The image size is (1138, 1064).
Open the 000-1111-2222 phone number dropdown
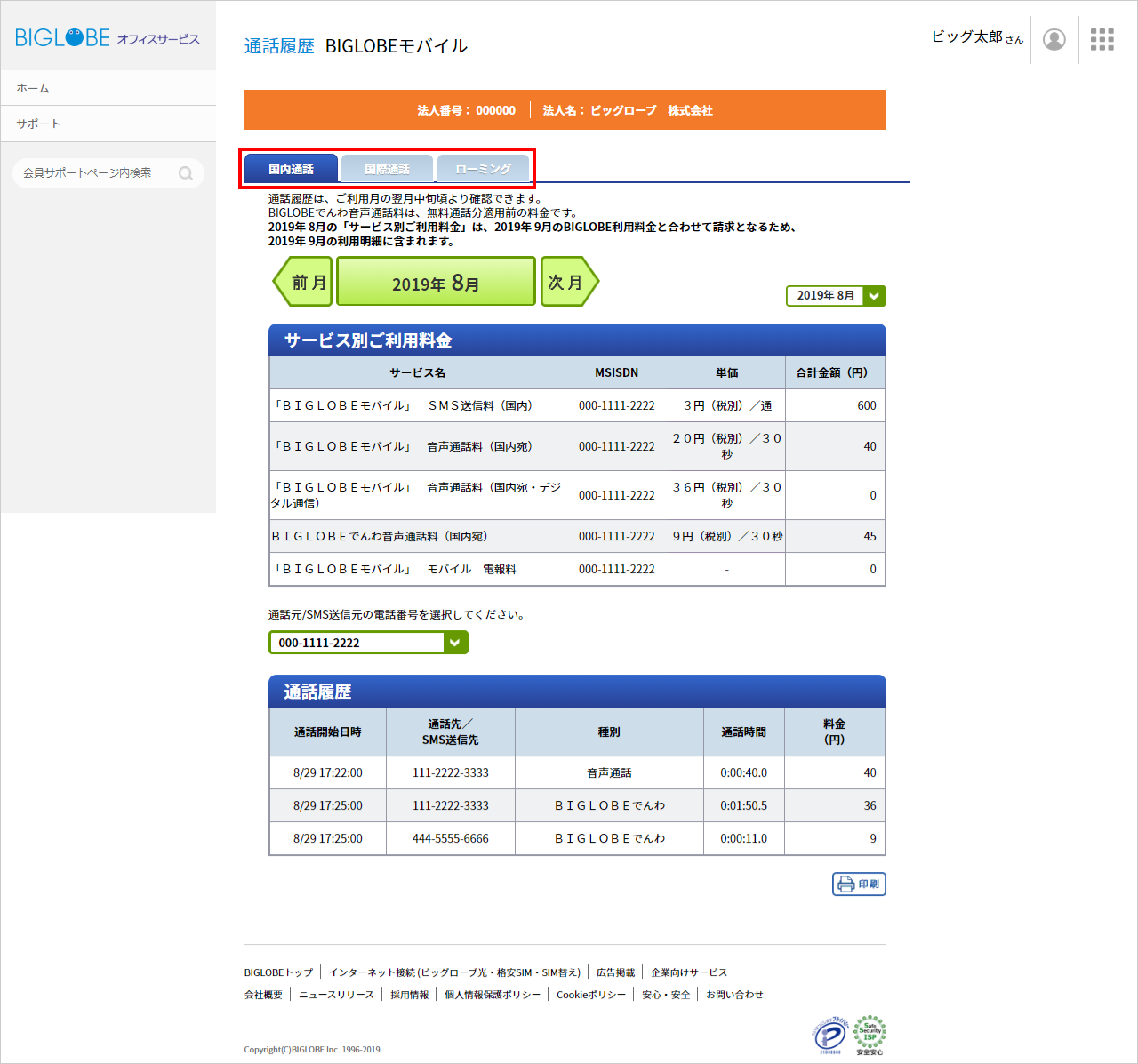click(368, 643)
